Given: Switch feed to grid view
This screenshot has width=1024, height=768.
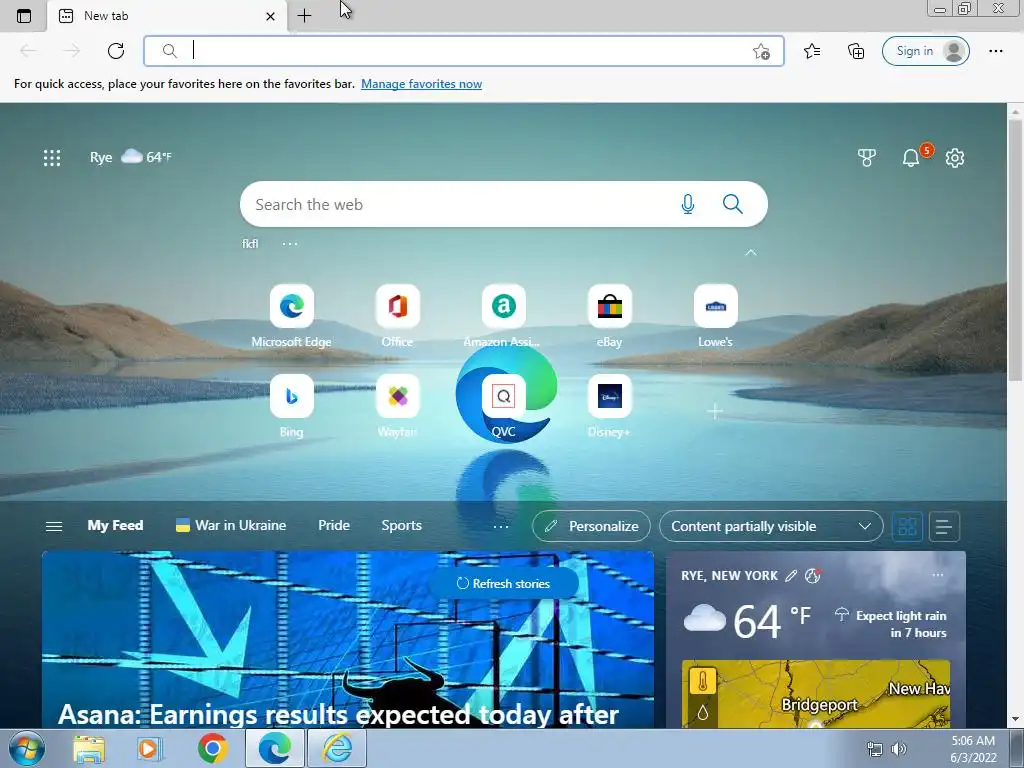Looking at the screenshot, I should tap(907, 526).
